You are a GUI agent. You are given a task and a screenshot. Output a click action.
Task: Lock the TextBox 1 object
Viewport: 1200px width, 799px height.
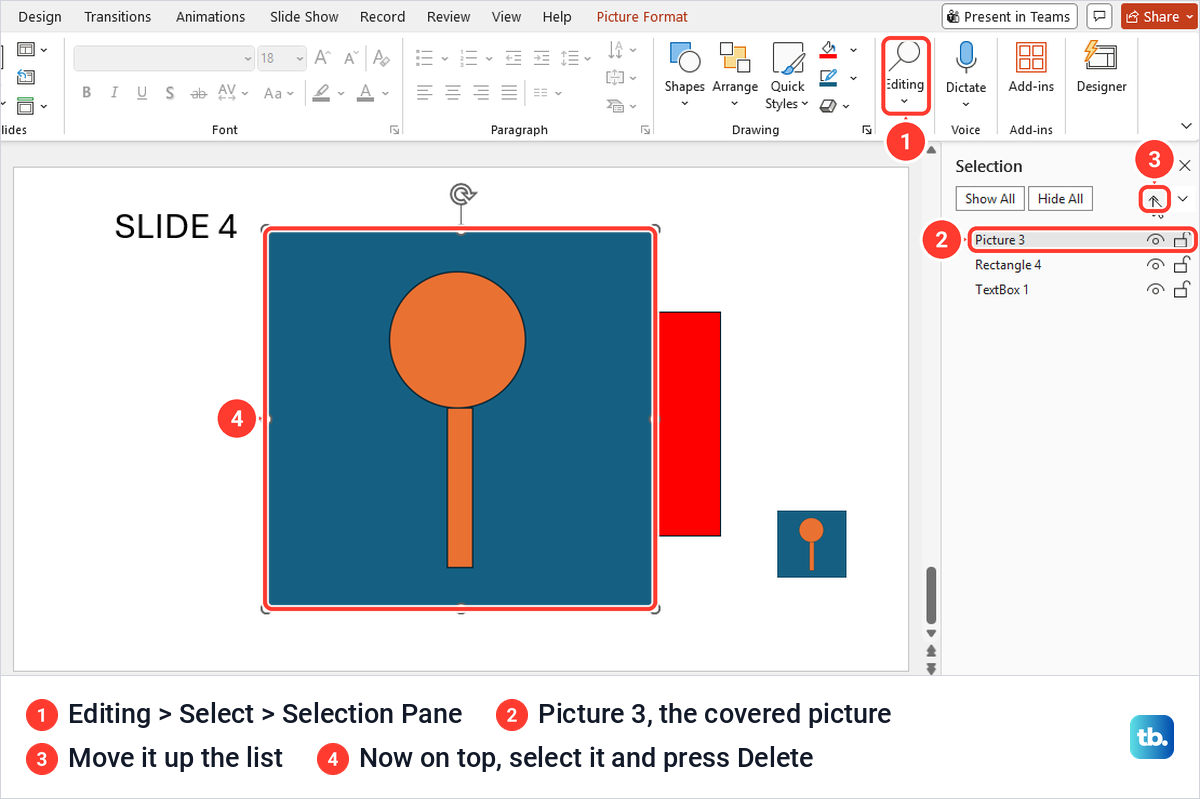[1181, 289]
